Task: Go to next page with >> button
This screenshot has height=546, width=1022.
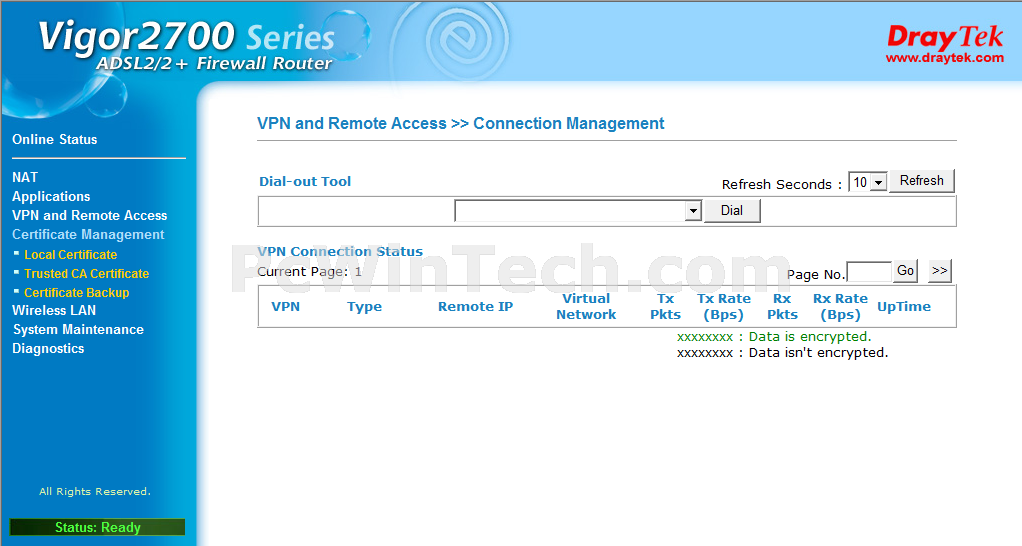Action: coord(939,270)
